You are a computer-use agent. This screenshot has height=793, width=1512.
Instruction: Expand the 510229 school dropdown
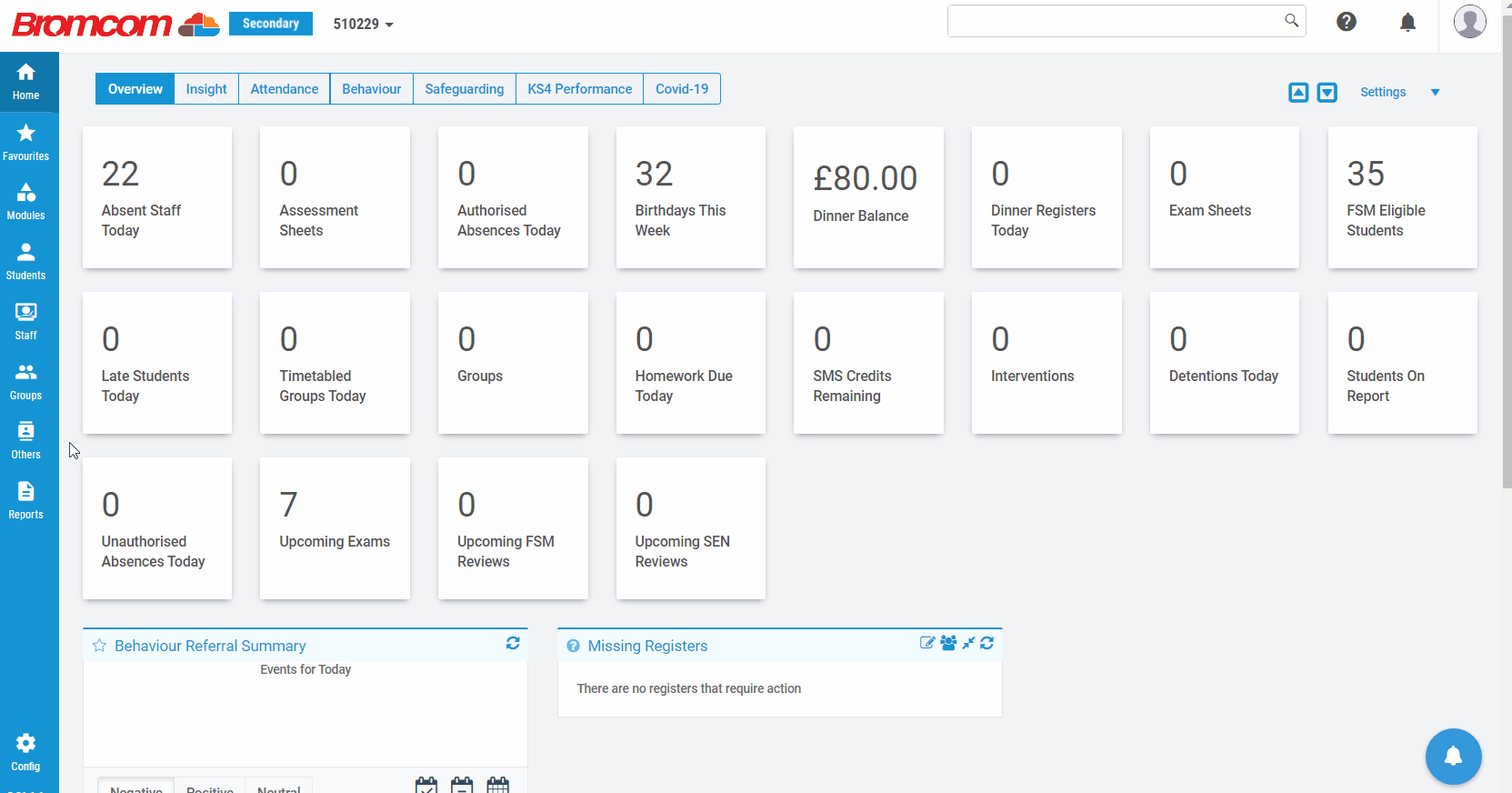pos(363,25)
